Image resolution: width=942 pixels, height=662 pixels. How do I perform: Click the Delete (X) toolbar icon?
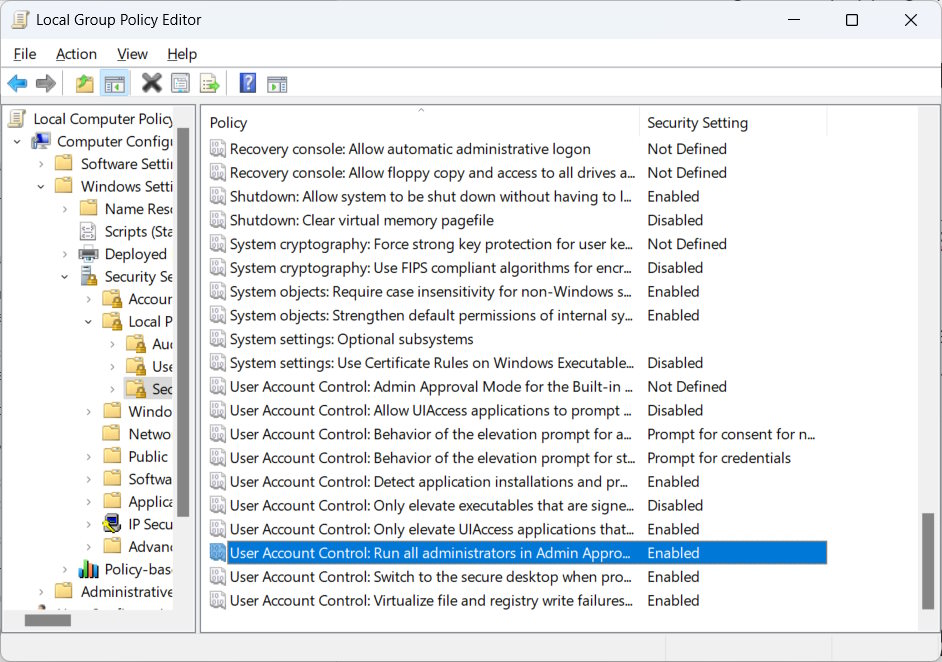click(151, 83)
